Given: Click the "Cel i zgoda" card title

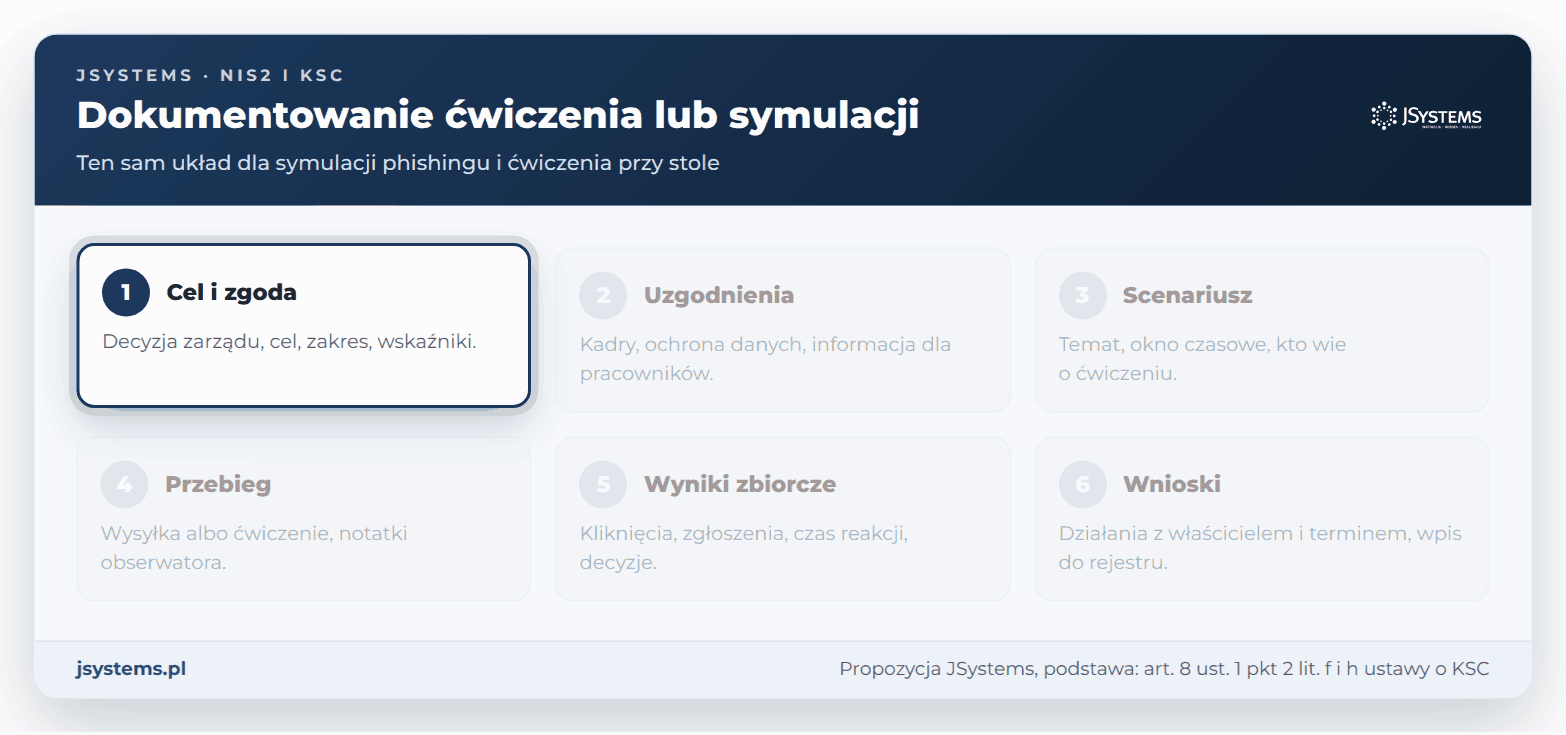Looking at the screenshot, I should pyautogui.click(x=231, y=292).
